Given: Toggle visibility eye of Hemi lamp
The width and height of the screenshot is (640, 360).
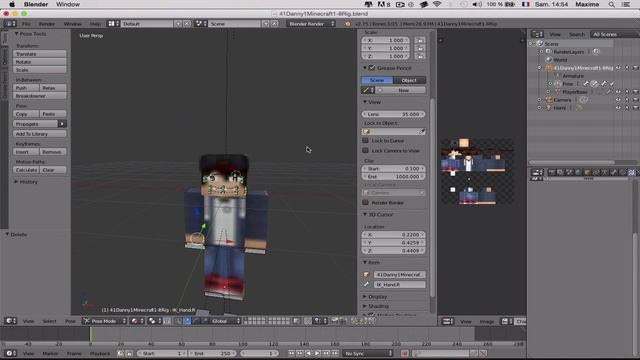Looking at the screenshot, I should tap(618, 108).
